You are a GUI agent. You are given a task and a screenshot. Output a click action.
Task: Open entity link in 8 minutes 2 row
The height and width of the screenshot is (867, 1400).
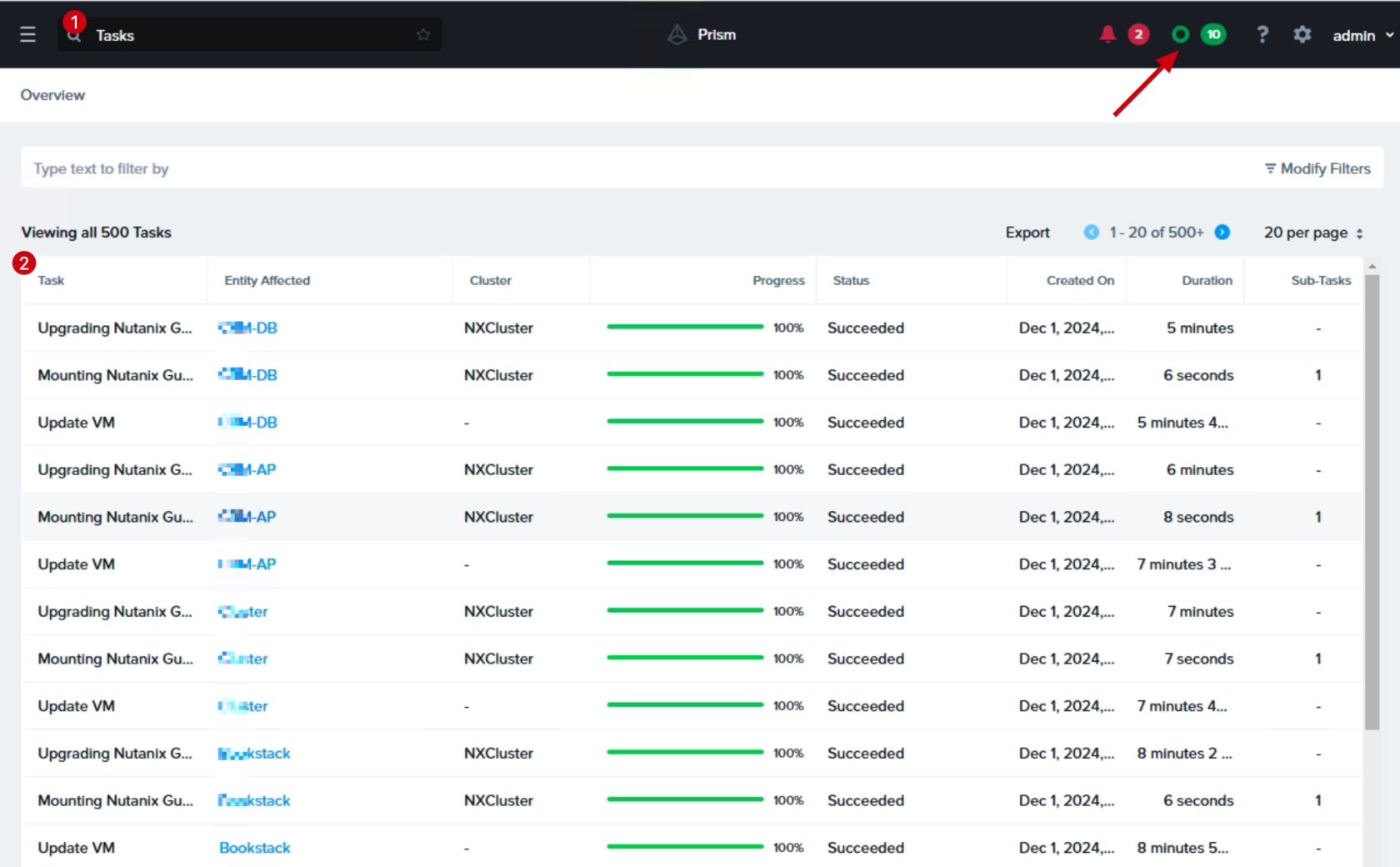(x=254, y=754)
